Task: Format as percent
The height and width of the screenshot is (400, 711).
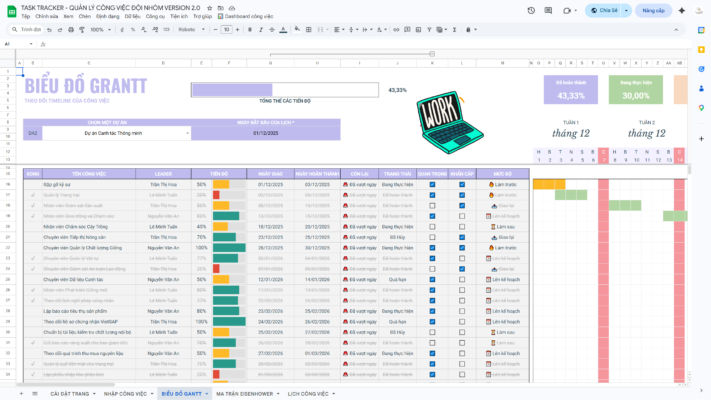Action: pos(133,29)
